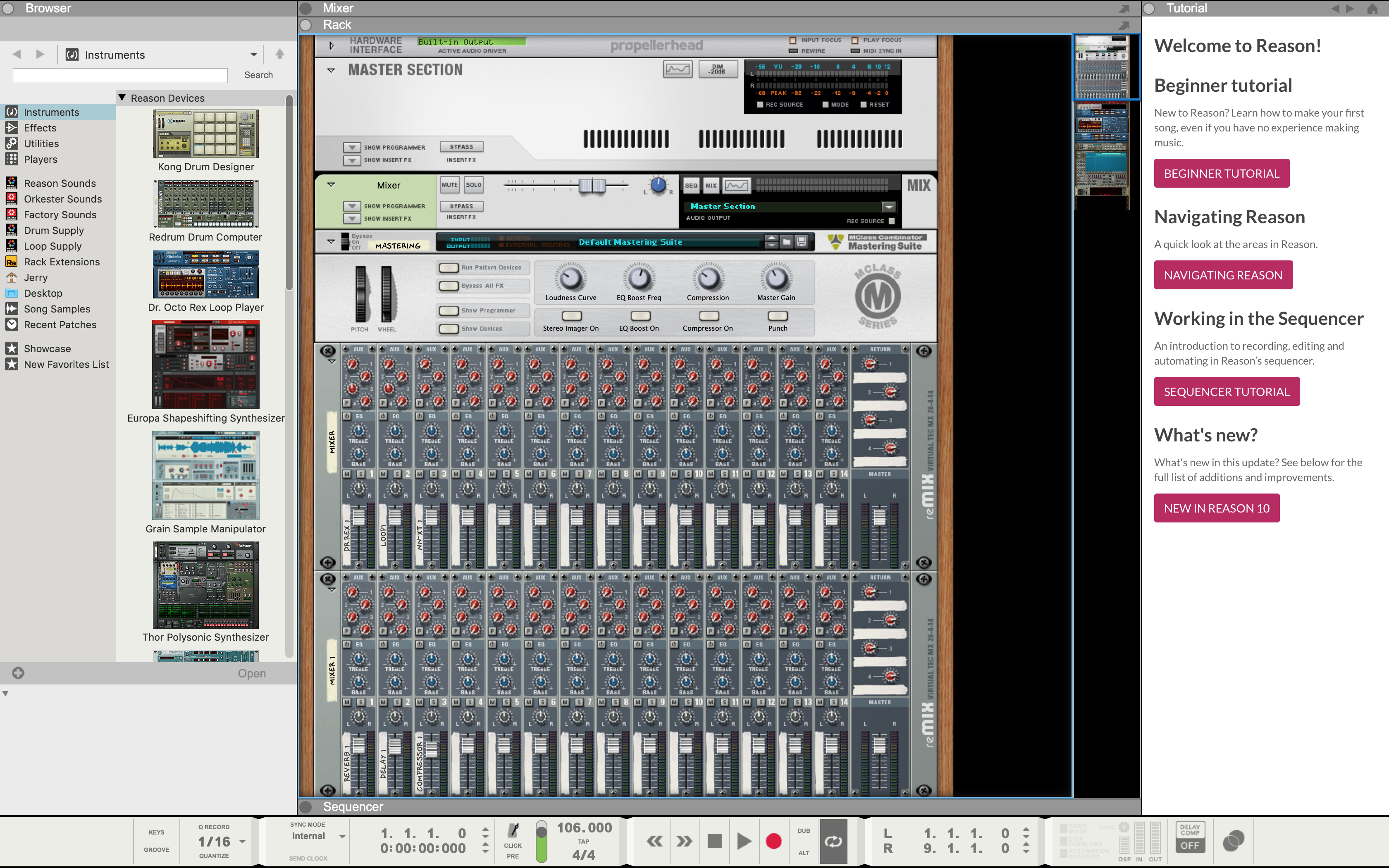The height and width of the screenshot is (868, 1389).
Task: Click the browser Open button
Action: [x=252, y=673]
